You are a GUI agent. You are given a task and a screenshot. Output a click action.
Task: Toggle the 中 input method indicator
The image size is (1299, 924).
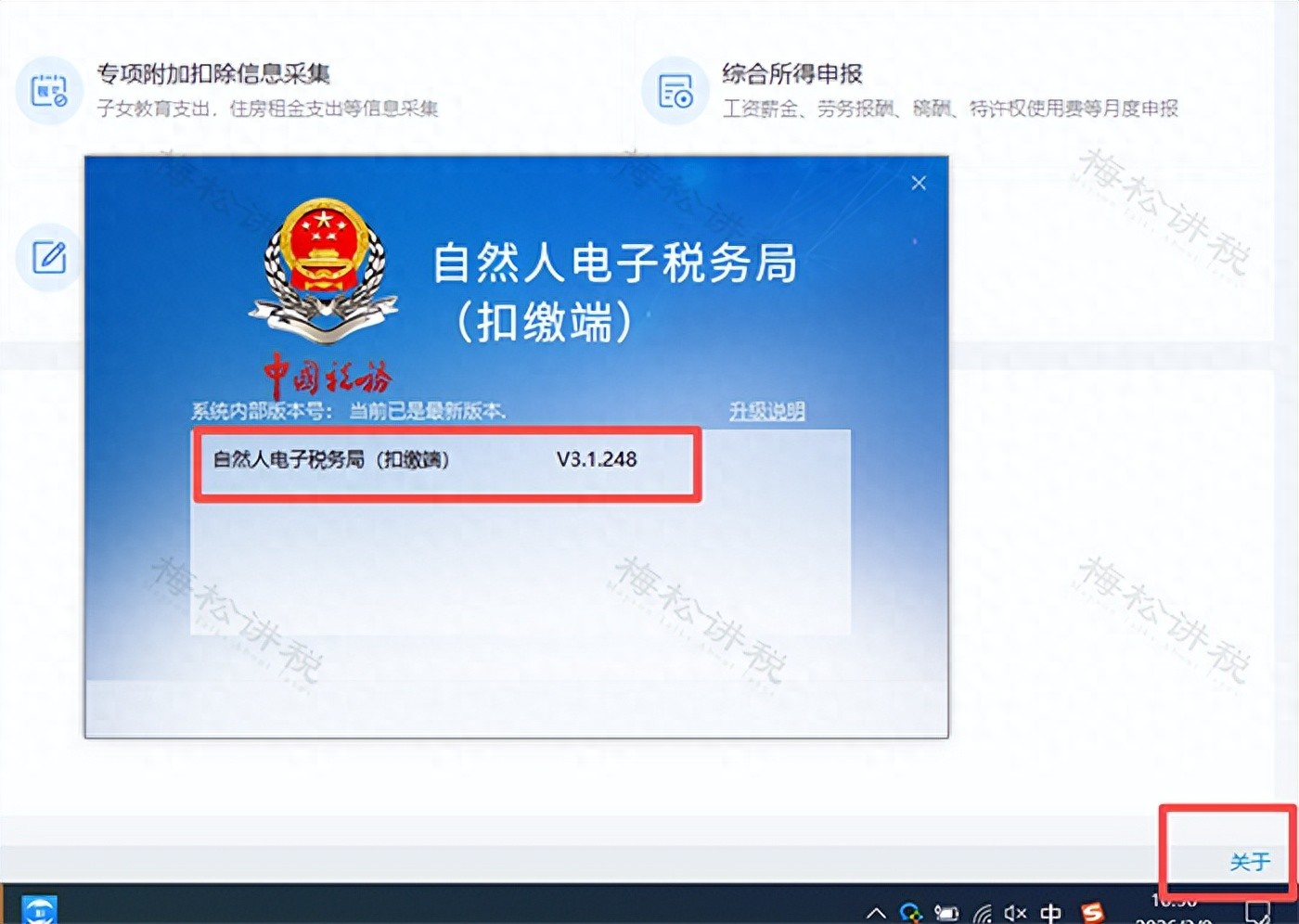pyautogui.click(x=1050, y=912)
